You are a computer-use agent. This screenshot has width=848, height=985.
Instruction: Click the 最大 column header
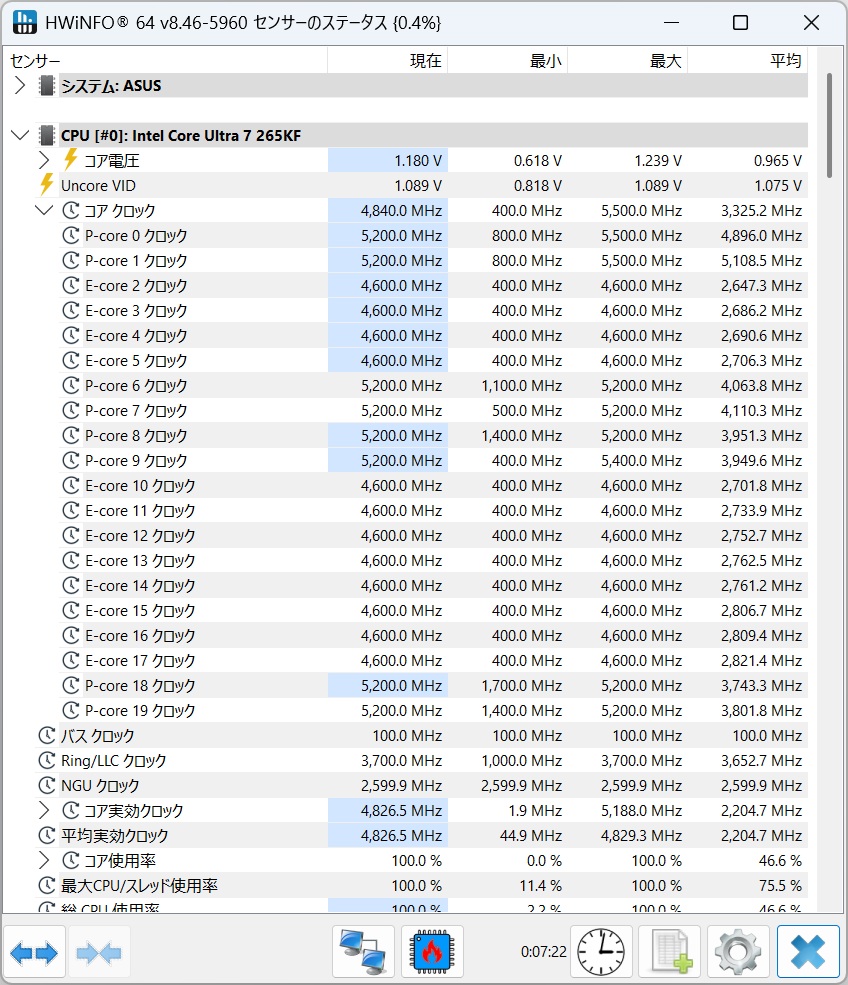click(628, 61)
